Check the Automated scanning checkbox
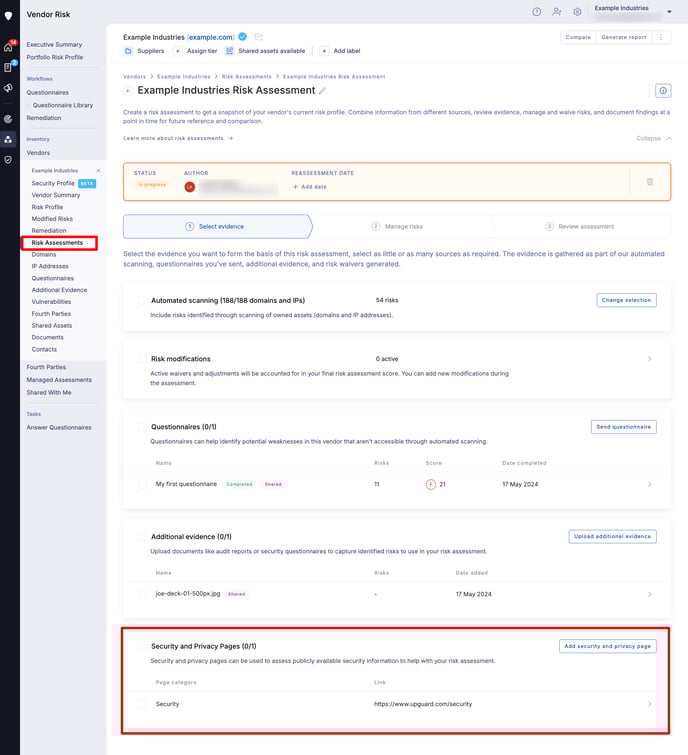The height and width of the screenshot is (755, 688). pos(143,300)
